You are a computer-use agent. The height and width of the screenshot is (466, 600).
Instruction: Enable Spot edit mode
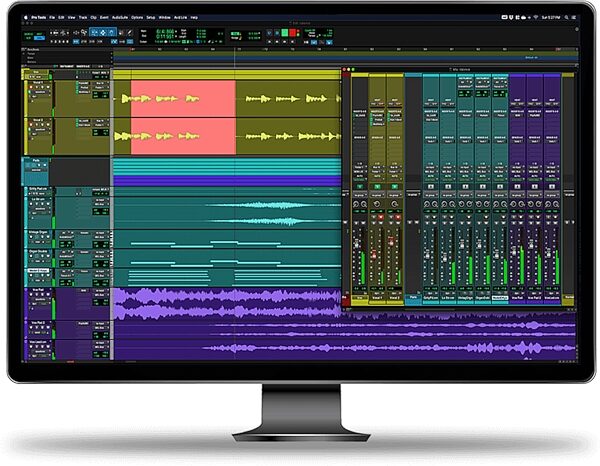pos(39,34)
